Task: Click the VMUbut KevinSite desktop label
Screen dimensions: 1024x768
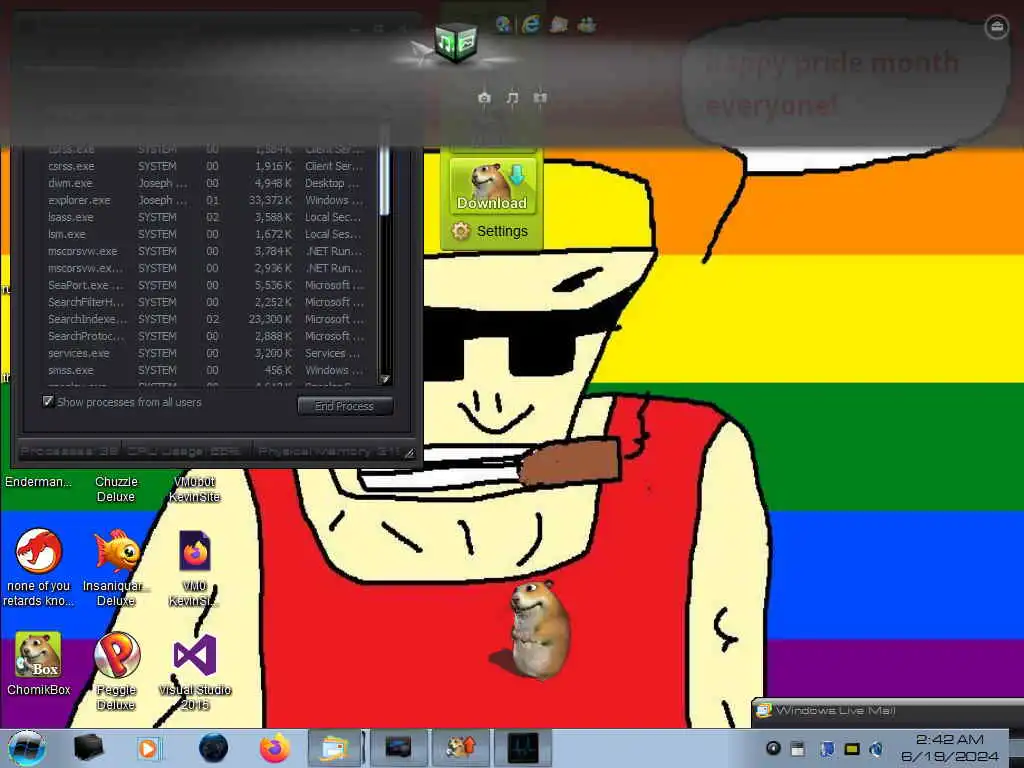Action: click(x=195, y=489)
